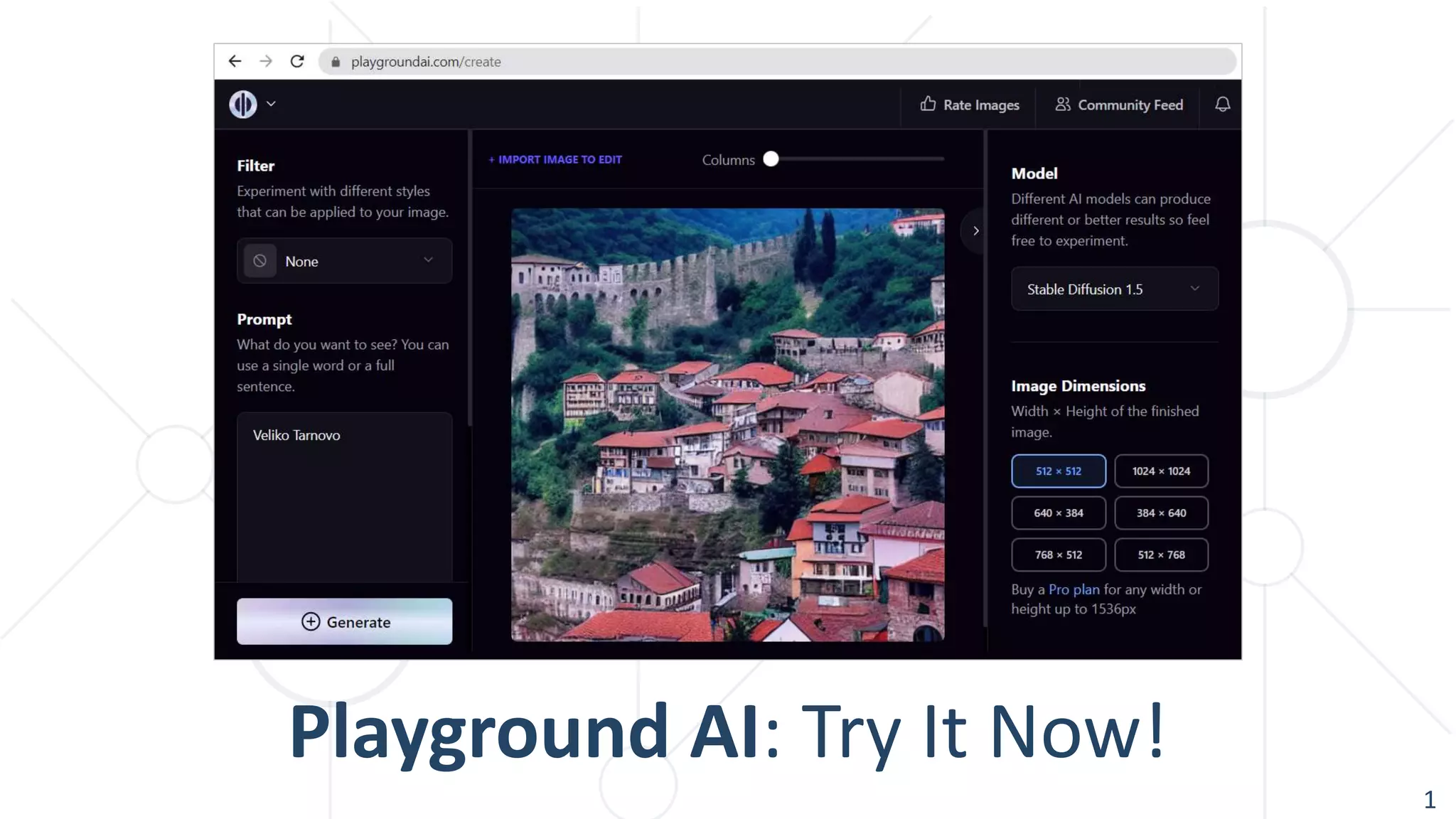Select 512 × 512 image dimensions

[1059, 471]
